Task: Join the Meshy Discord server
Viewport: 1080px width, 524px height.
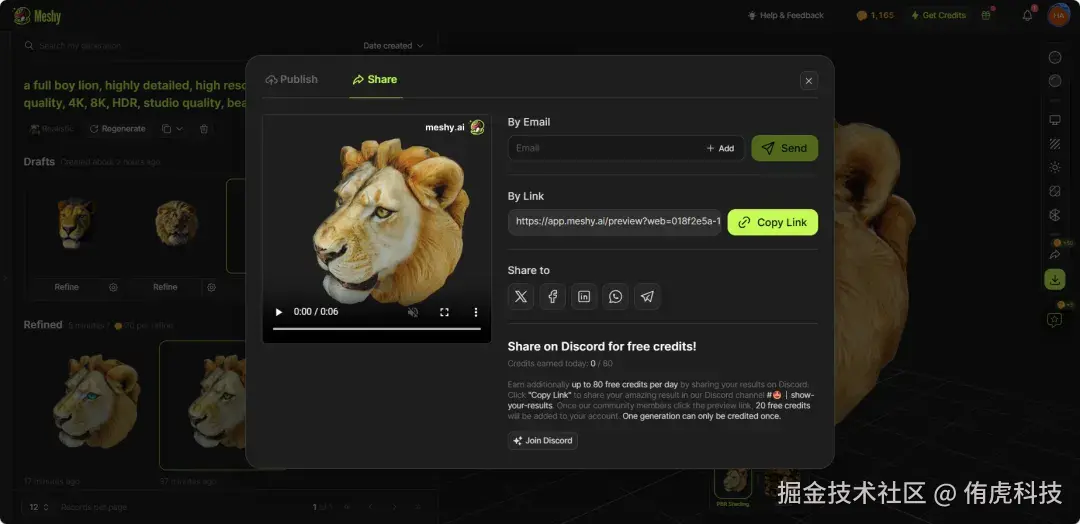Action: [543, 441]
